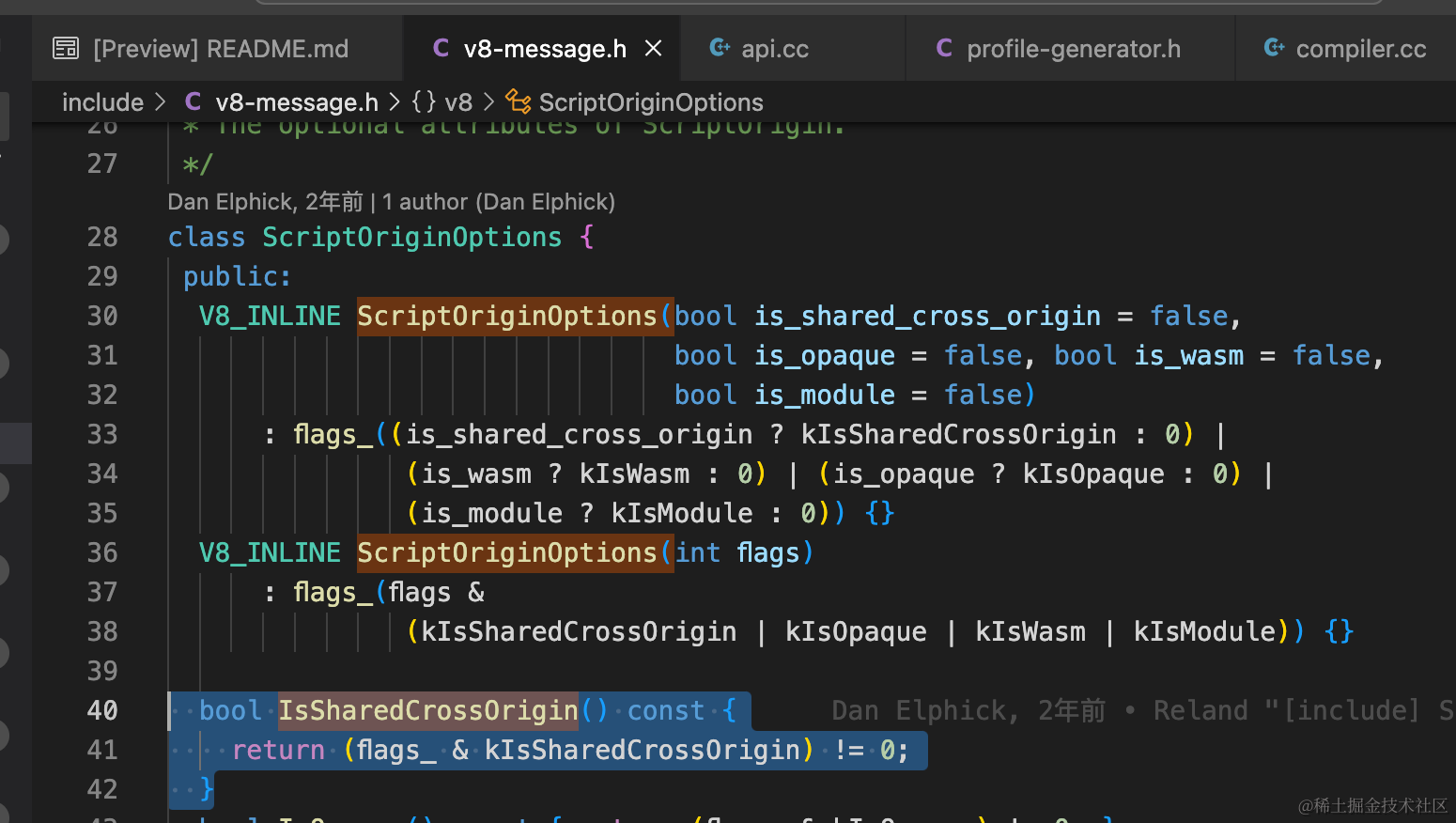Click kIsOpaque on line 38
Viewport: 1456px width, 823px height.
click(x=856, y=631)
